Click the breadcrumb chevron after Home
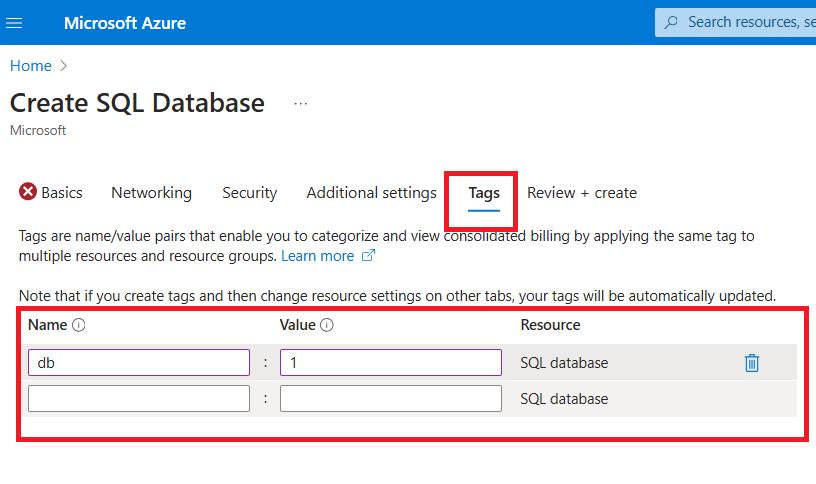Viewport: 816px width, 484px height. (63, 66)
